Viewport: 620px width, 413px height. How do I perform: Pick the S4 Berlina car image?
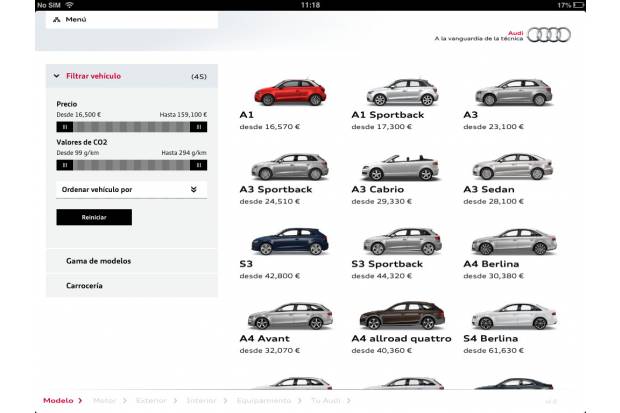pyautogui.click(x=514, y=316)
